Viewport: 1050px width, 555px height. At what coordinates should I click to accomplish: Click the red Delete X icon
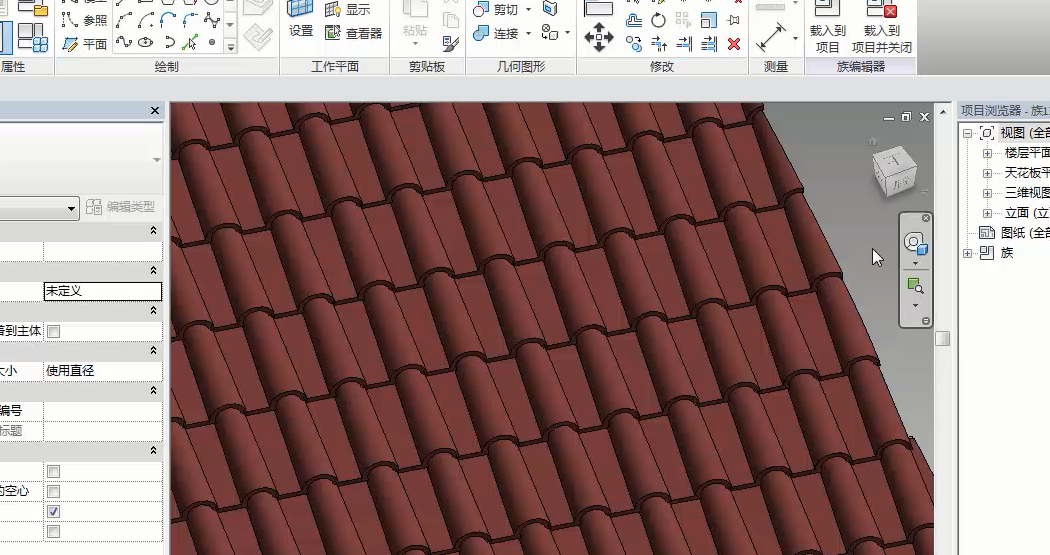pos(734,44)
